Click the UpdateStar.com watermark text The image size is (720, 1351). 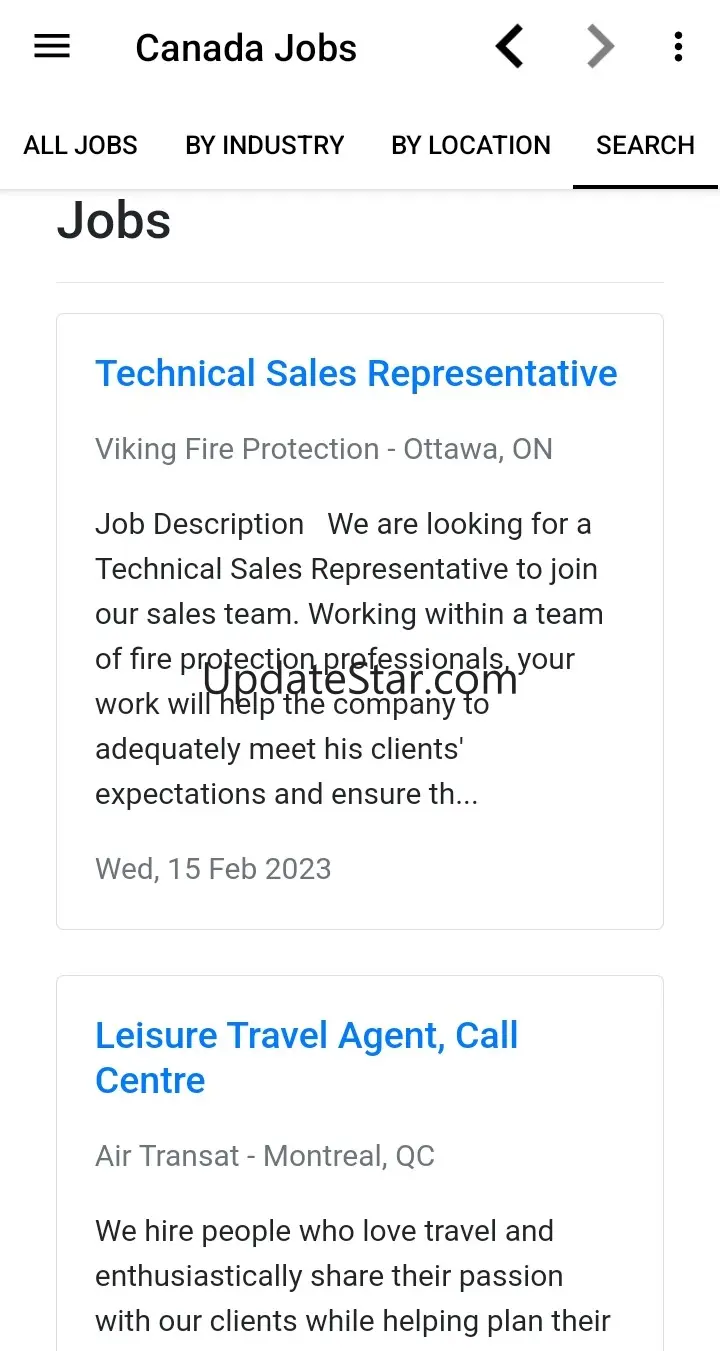(x=360, y=681)
